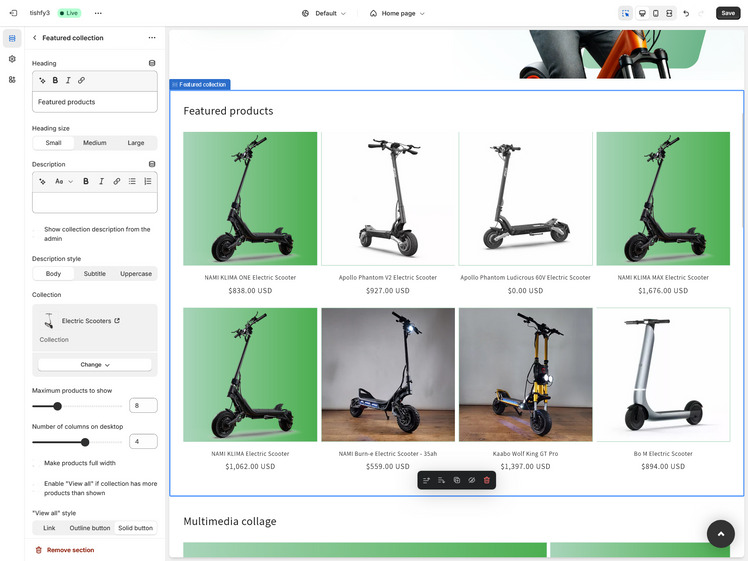The width and height of the screenshot is (748, 561).
Task: Set Description style to Body
Action: click(53, 274)
